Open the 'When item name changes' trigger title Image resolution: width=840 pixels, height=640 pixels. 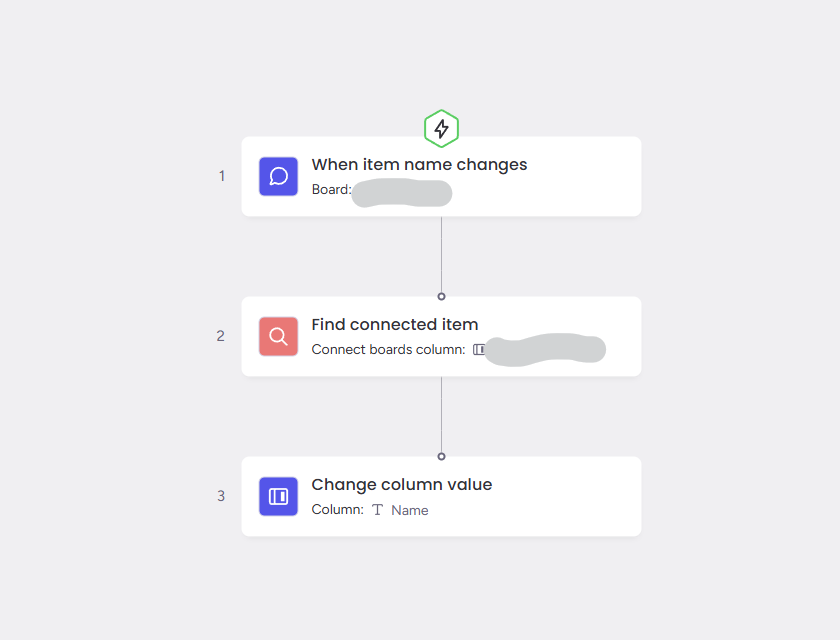(419, 165)
